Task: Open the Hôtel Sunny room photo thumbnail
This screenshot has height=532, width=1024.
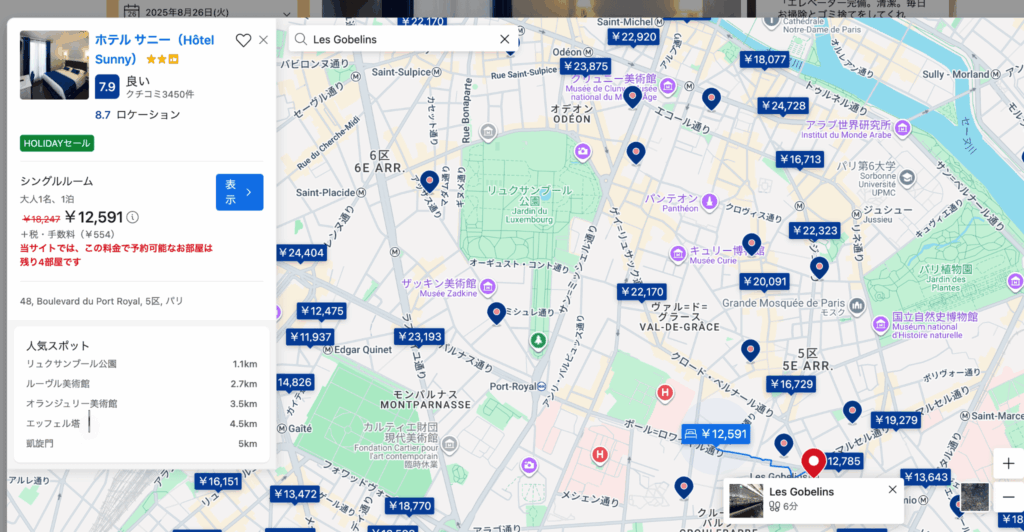Action: [x=54, y=65]
